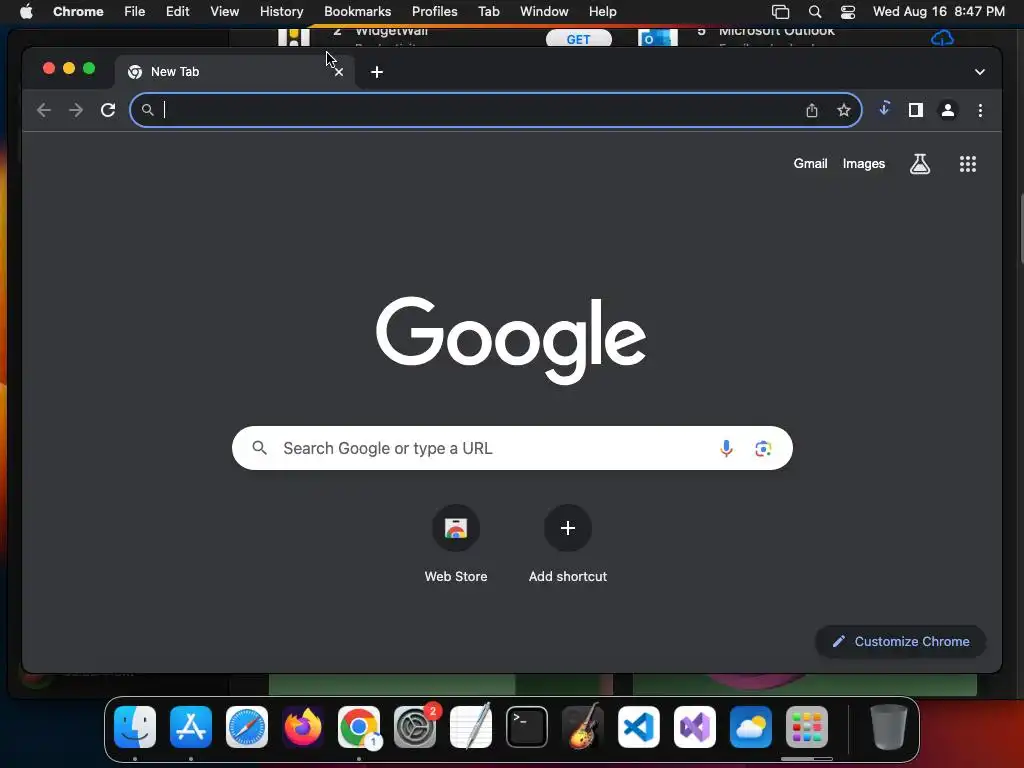Open the Profiles menu
The image size is (1024, 768).
434,12
